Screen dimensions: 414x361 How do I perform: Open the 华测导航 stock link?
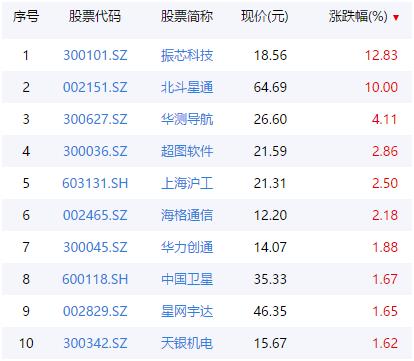pos(187,119)
